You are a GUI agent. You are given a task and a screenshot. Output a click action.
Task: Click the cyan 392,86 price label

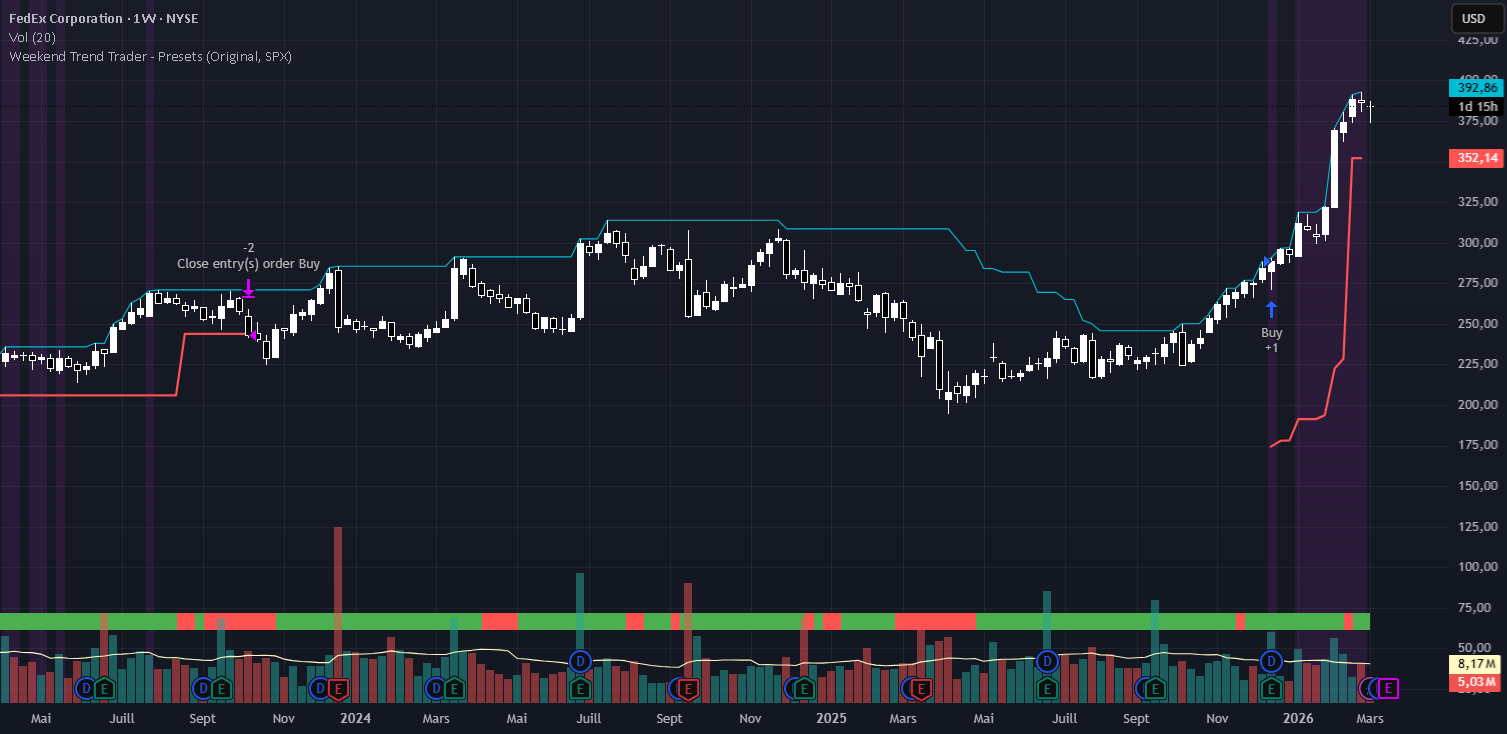pyautogui.click(x=1475, y=88)
